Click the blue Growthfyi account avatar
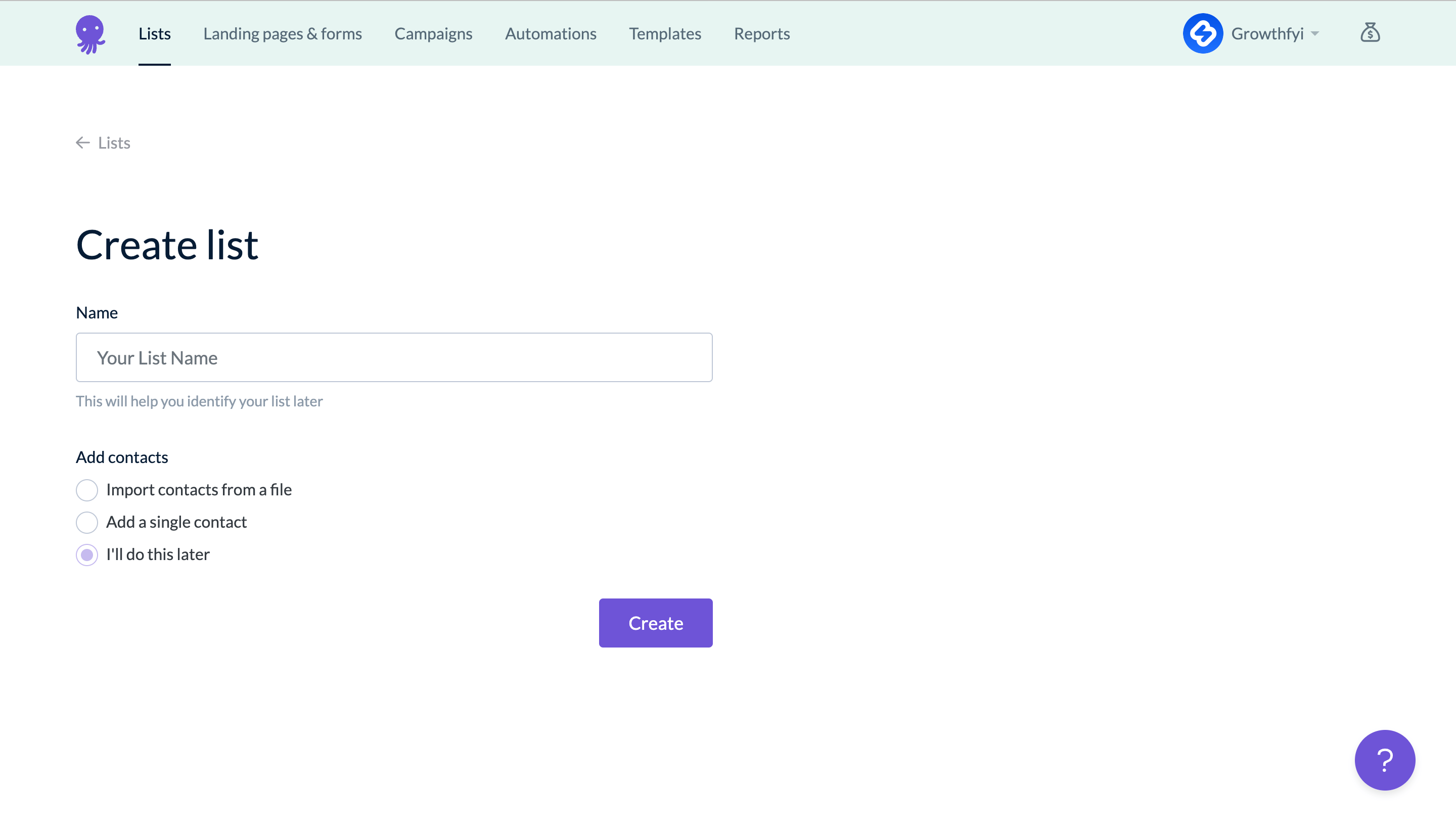 point(1203,34)
